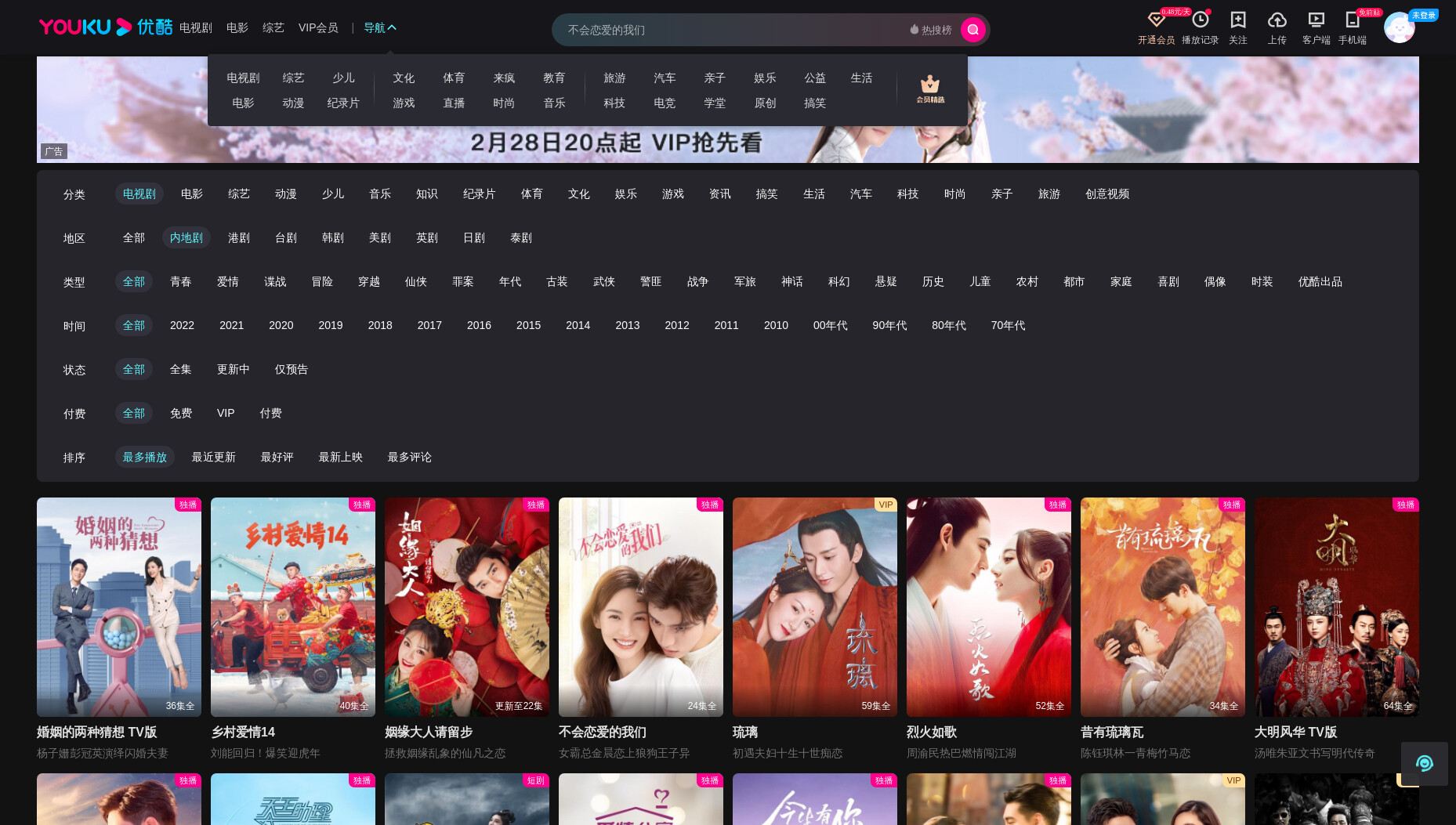Select 电竞 in the navigation dropdown panel
This screenshot has height=825, width=1456.
[x=665, y=103]
